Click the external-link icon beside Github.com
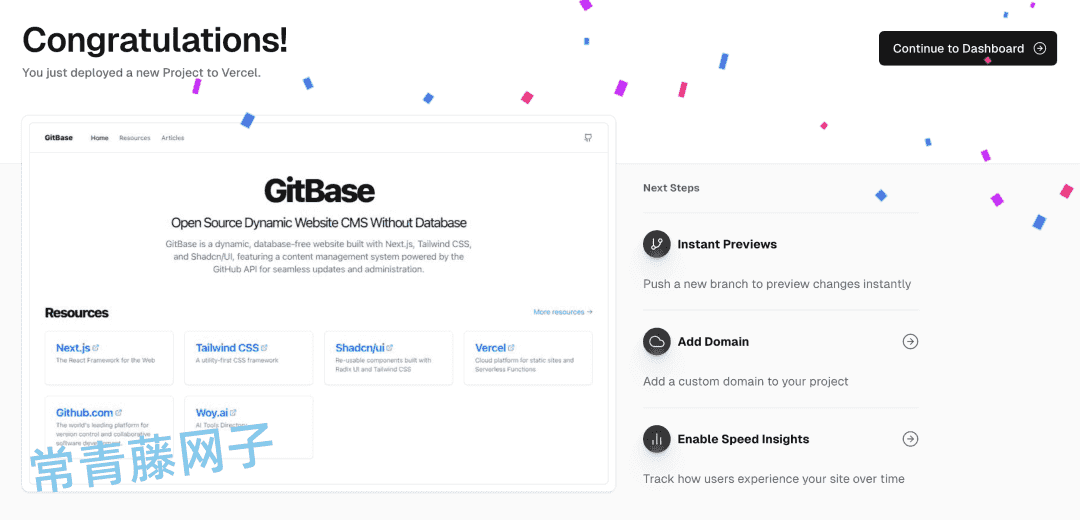The image size is (1080, 520). click(118, 413)
